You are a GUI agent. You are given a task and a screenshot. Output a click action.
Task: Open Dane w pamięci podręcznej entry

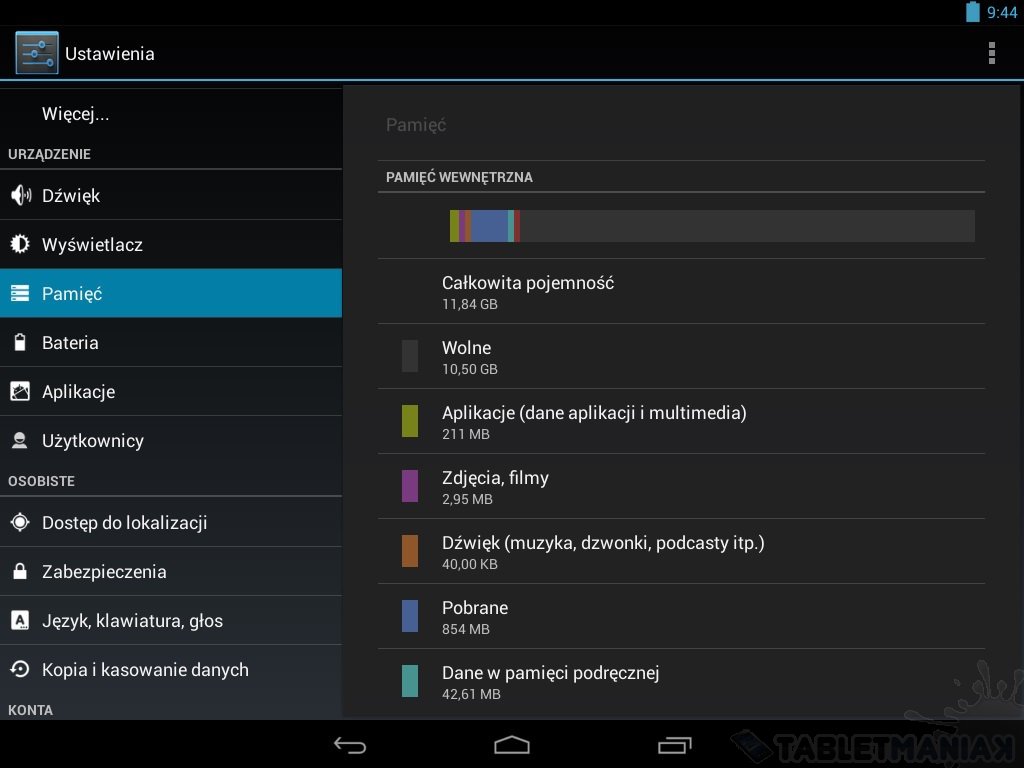point(681,682)
